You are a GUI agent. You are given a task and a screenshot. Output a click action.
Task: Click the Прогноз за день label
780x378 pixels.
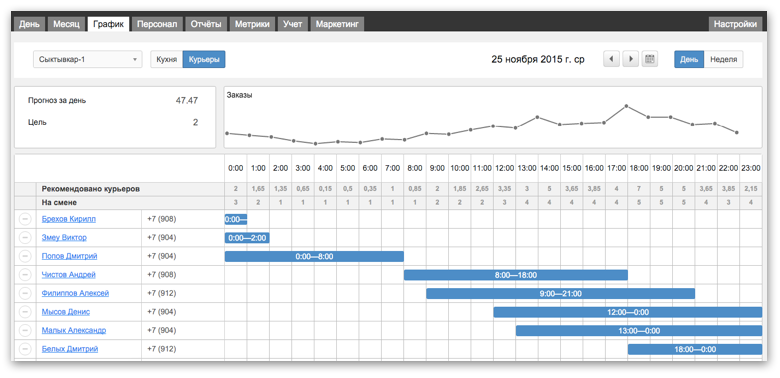click(57, 100)
